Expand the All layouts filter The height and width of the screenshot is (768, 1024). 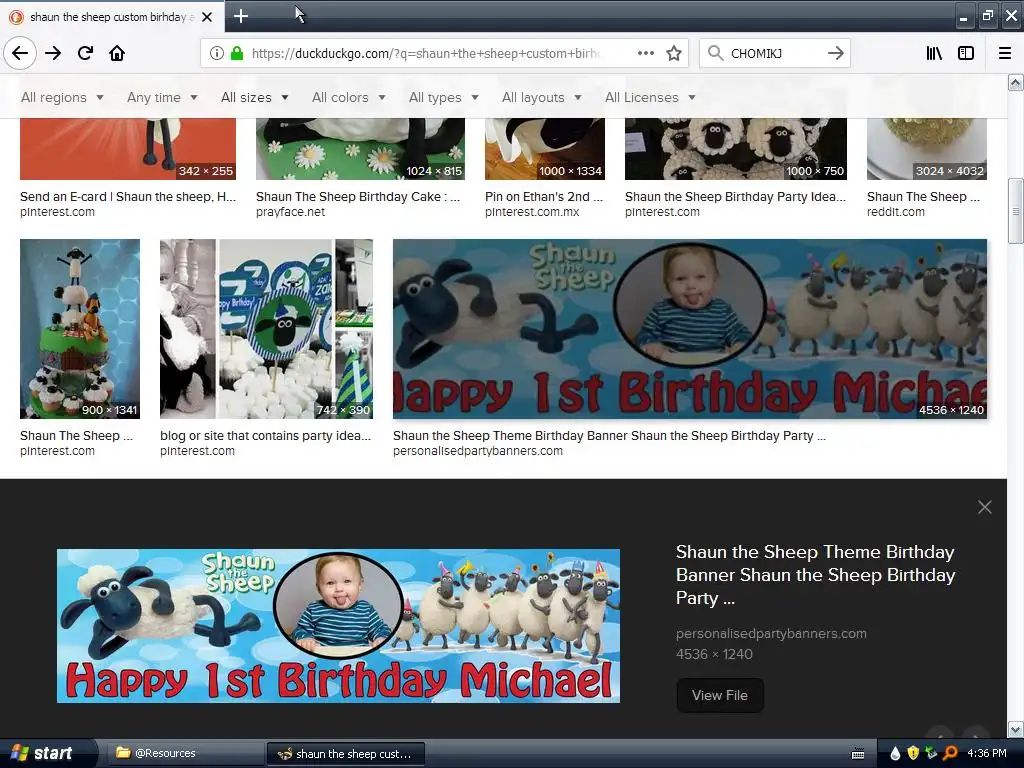[x=541, y=97]
